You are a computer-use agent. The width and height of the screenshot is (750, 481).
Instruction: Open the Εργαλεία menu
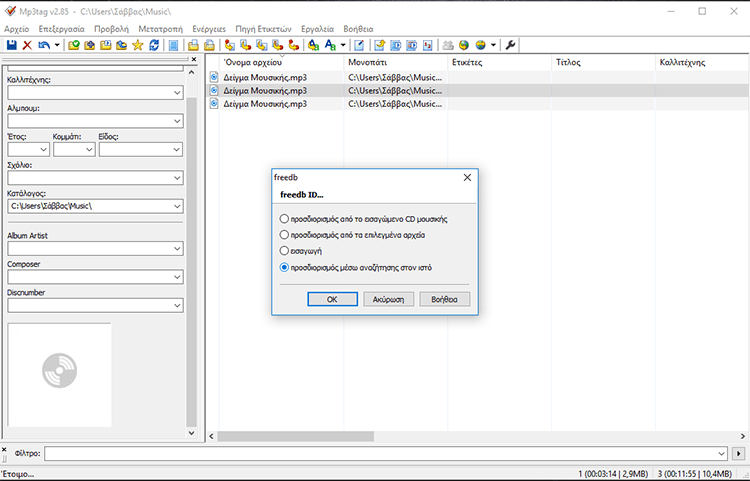(317, 29)
